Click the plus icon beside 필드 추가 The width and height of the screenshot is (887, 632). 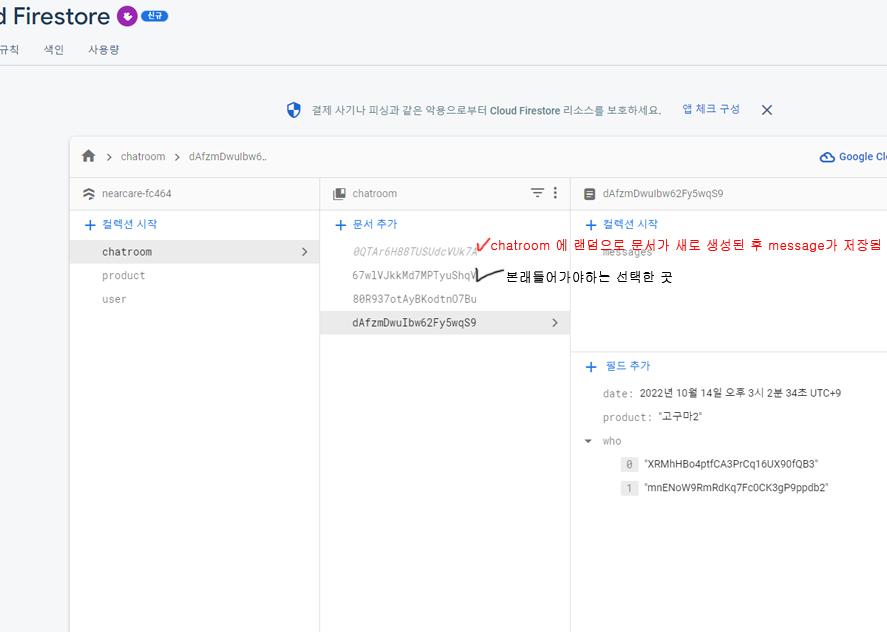[x=591, y=367]
